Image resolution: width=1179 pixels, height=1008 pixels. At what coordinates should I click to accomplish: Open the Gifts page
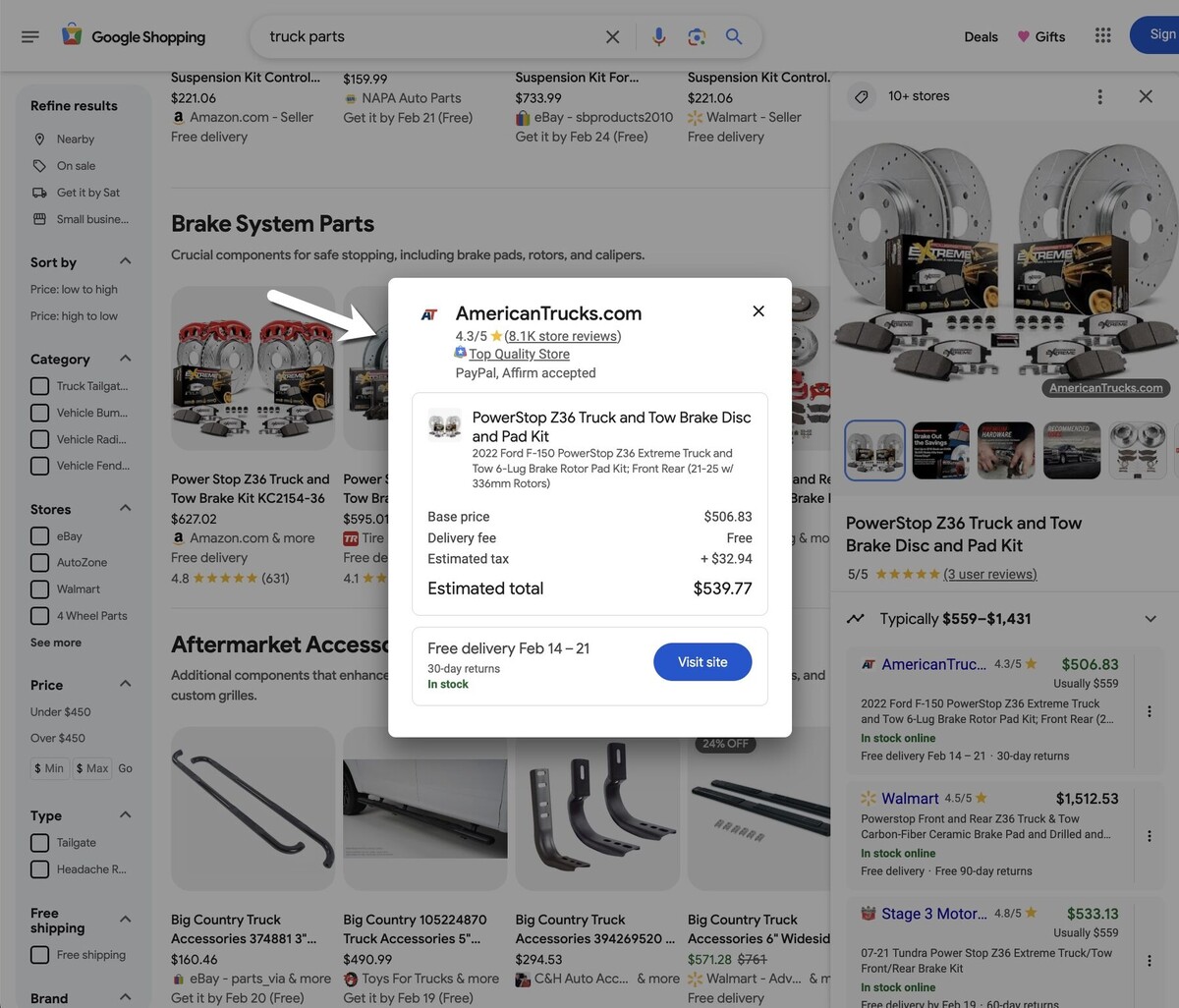click(1041, 36)
